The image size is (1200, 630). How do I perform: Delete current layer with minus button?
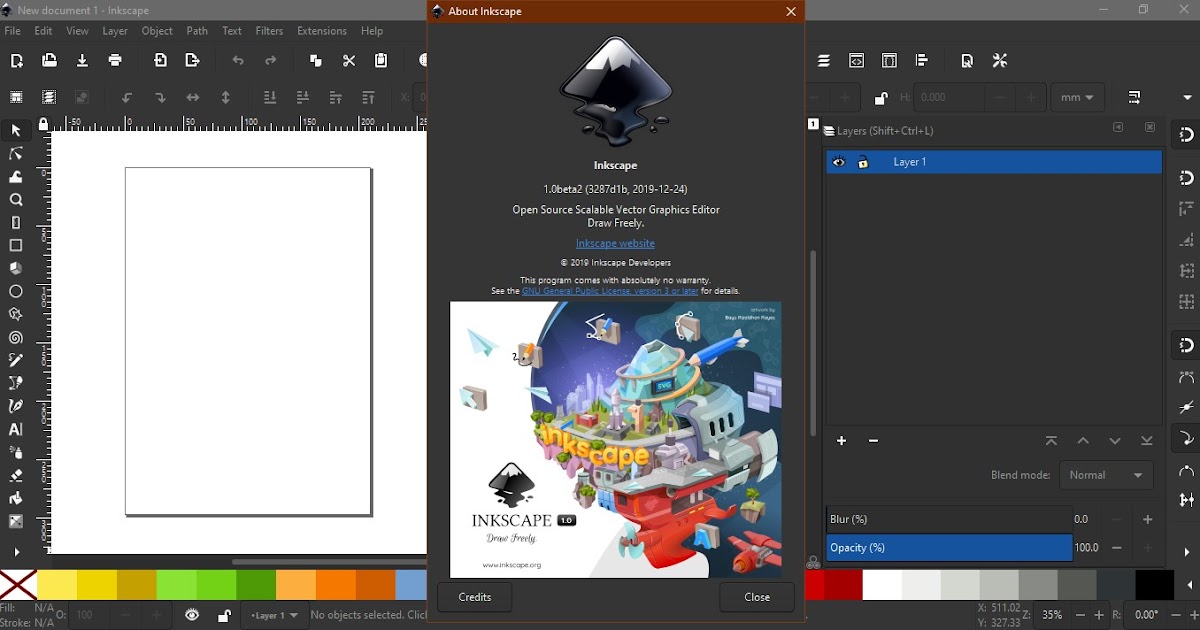874,441
